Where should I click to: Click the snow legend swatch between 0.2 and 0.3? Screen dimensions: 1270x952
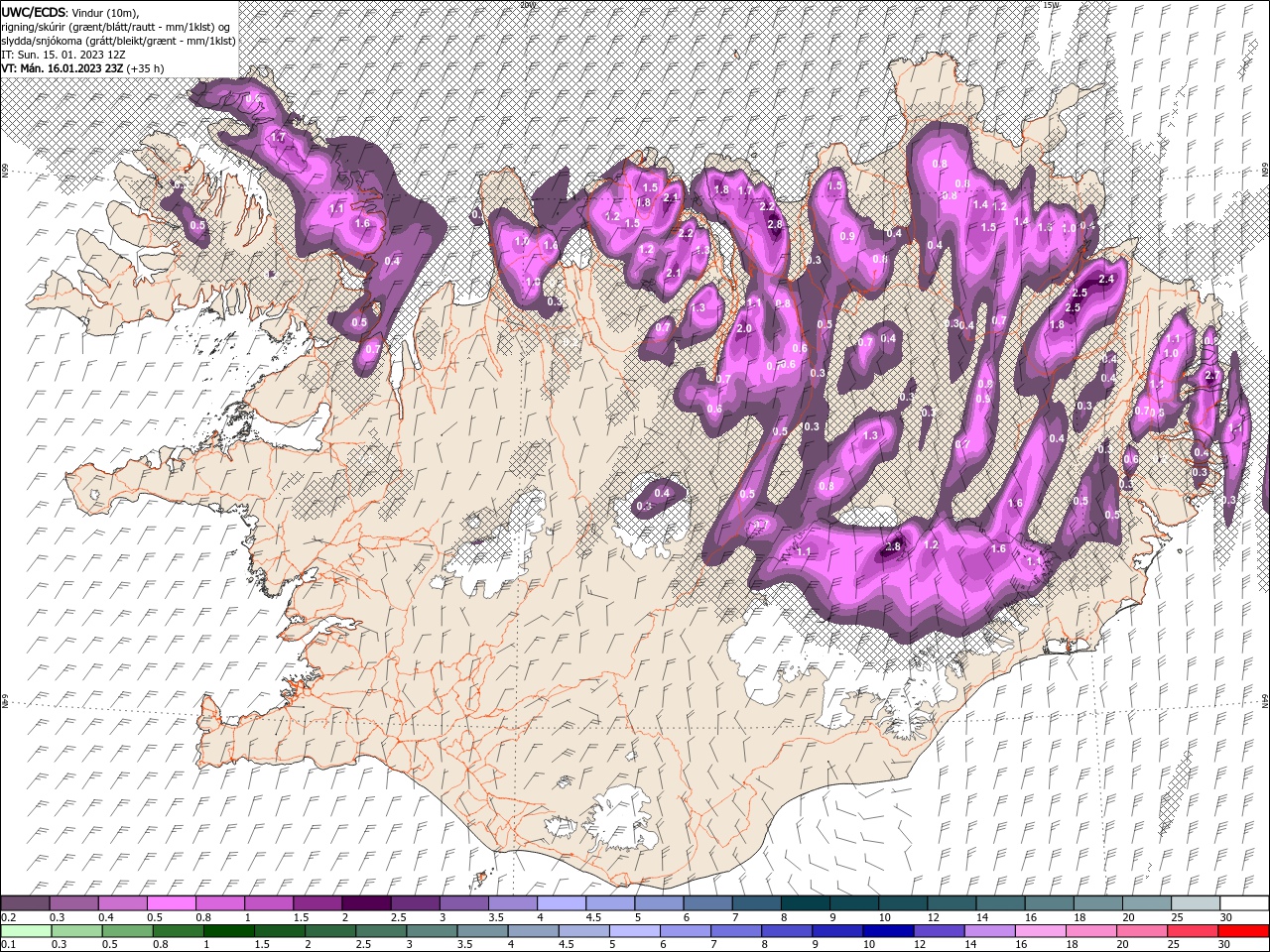pyautogui.click(x=26, y=903)
